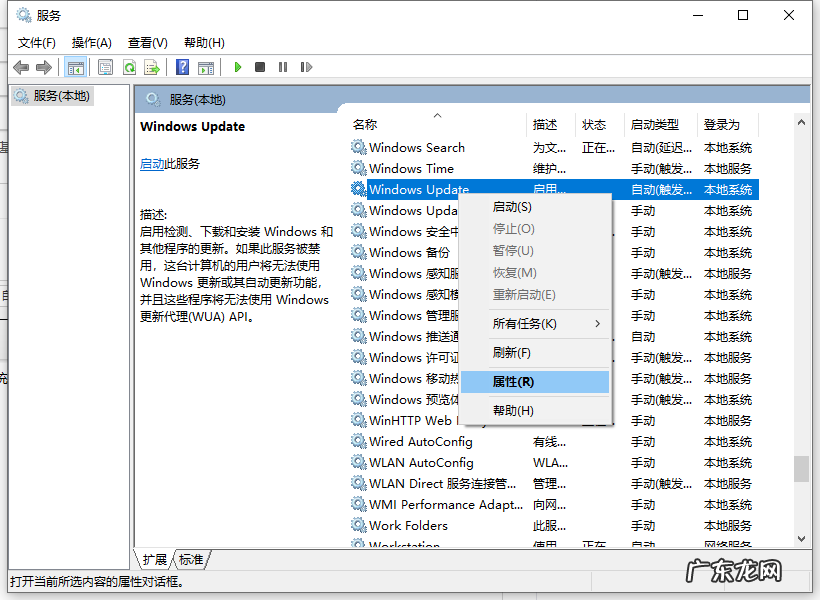Refresh the service list with the refresh toolbar icon
The height and width of the screenshot is (600, 820).
[131, 66]
